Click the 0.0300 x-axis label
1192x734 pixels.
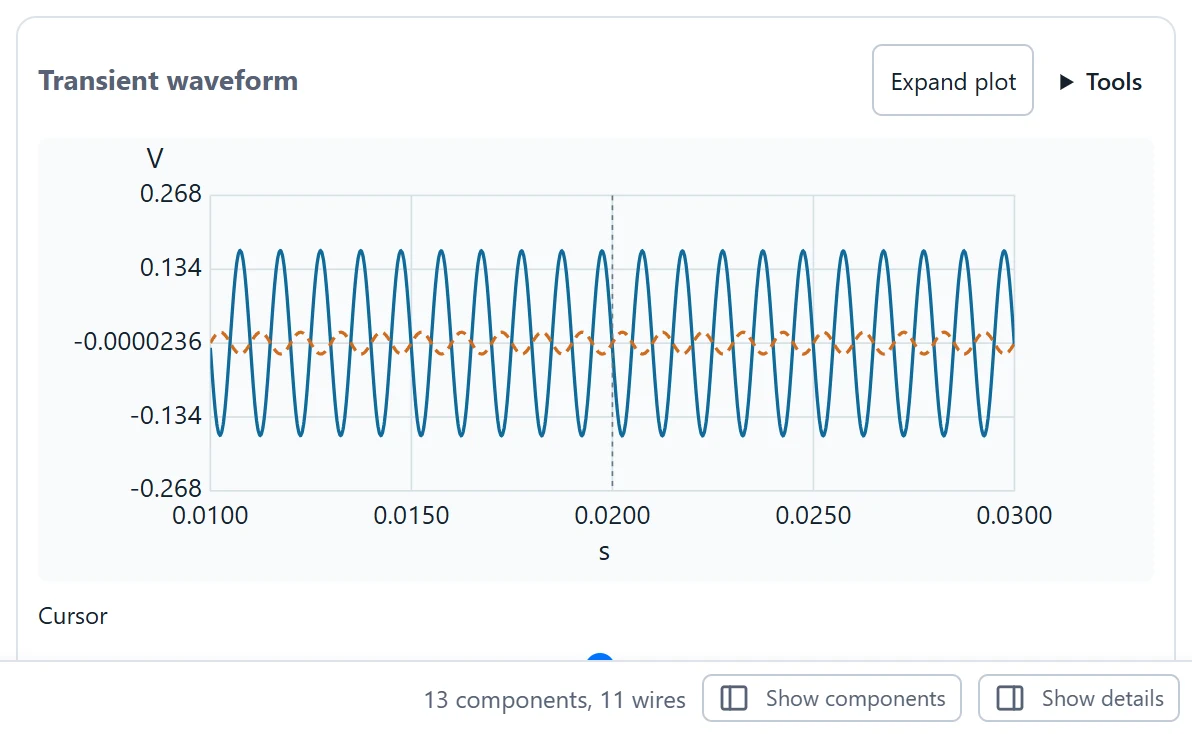click(x=1014, y=516)
